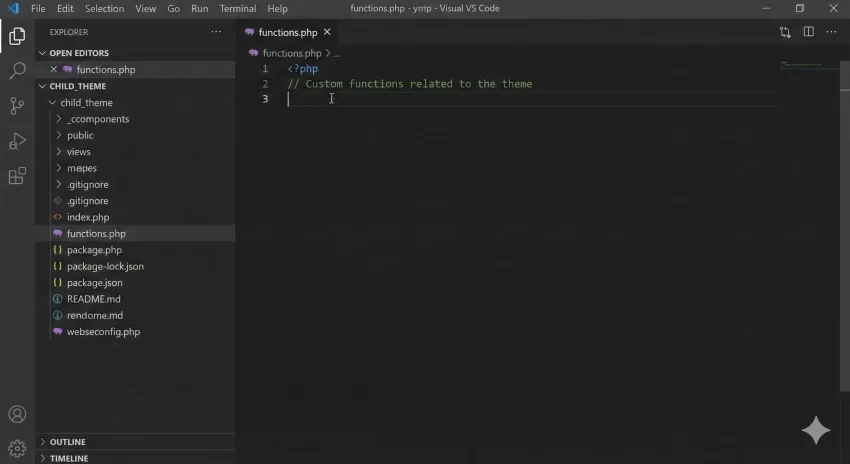Open README.md file
Image resolution: width=850 pixels, height=464 pixels.
(x=94, y=299)
